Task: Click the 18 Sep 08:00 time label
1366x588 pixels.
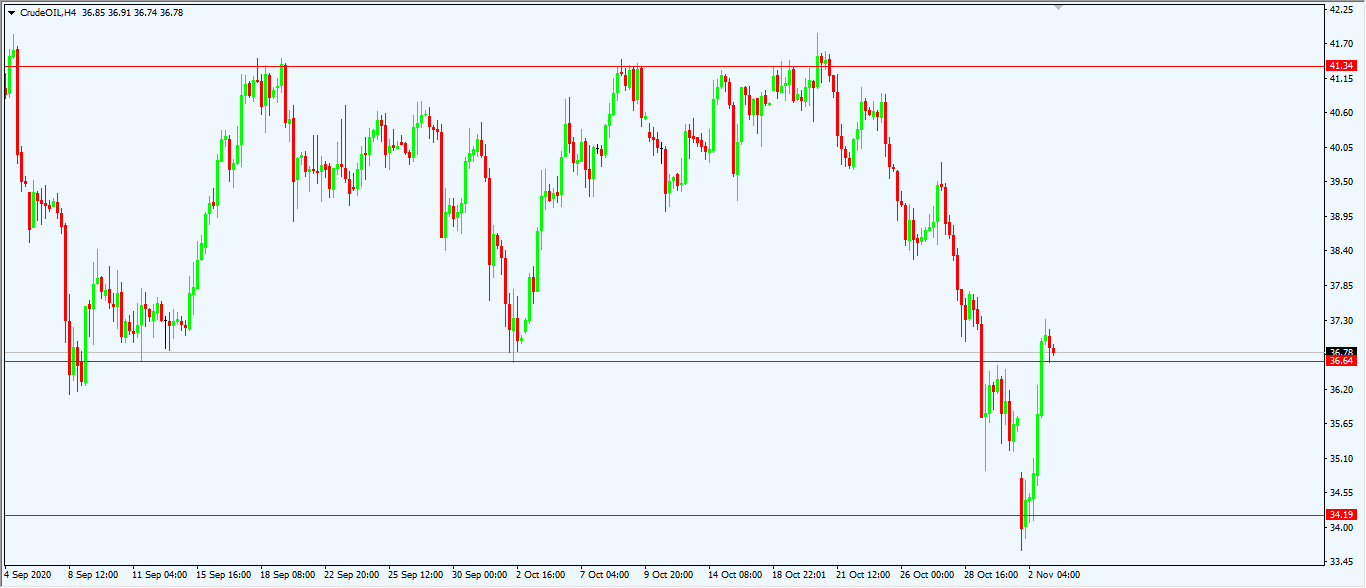Action: (287, 575)
